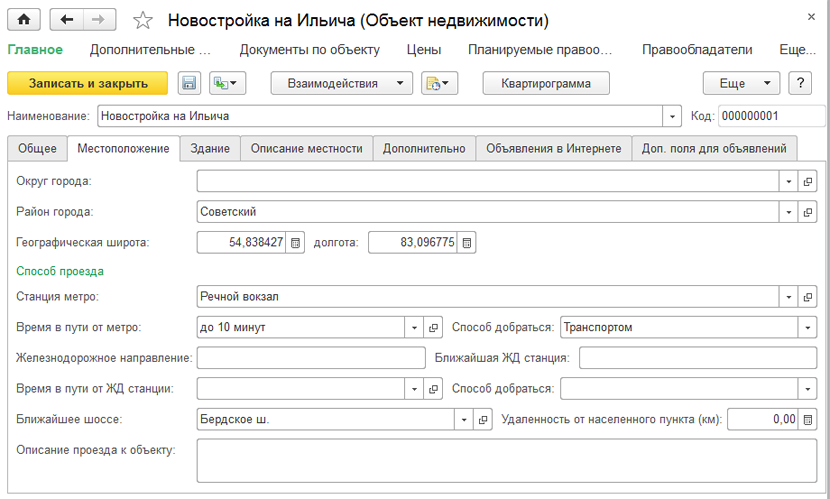
Task: Open calculator for latitude field
Action: click(295, 242)
